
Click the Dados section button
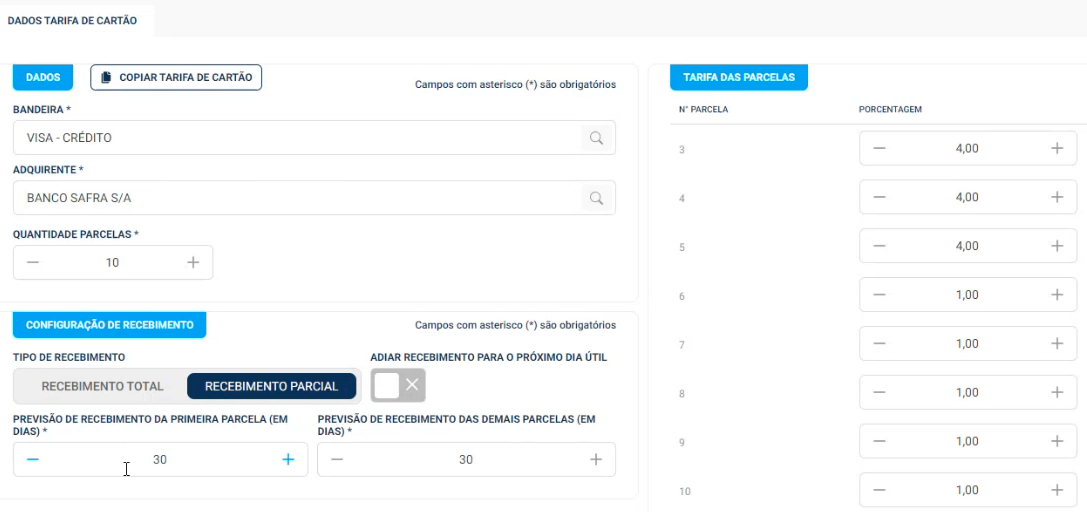click(x=43, y=77)
